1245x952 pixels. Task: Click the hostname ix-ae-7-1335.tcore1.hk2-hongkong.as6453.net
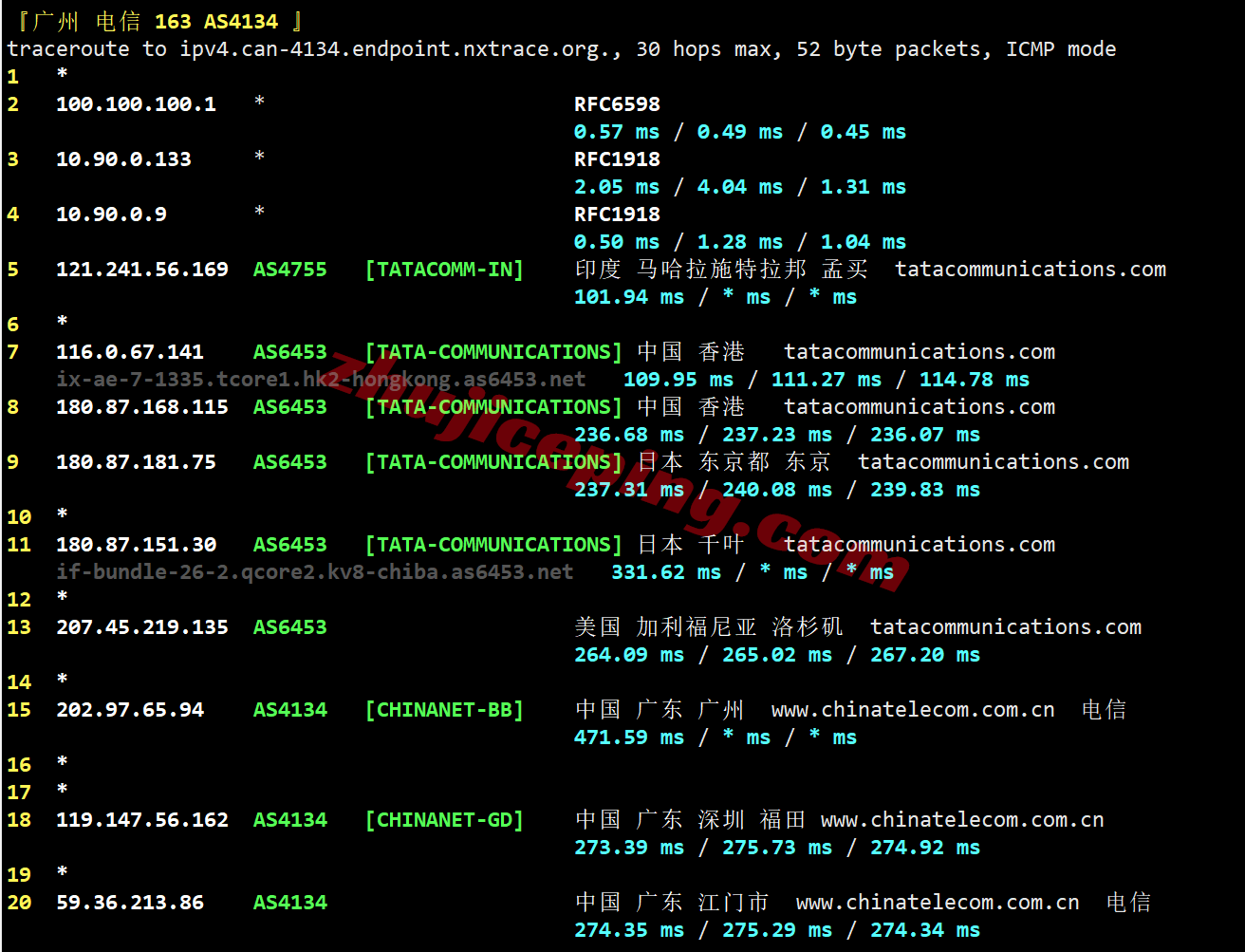click(x=321, y=380)
